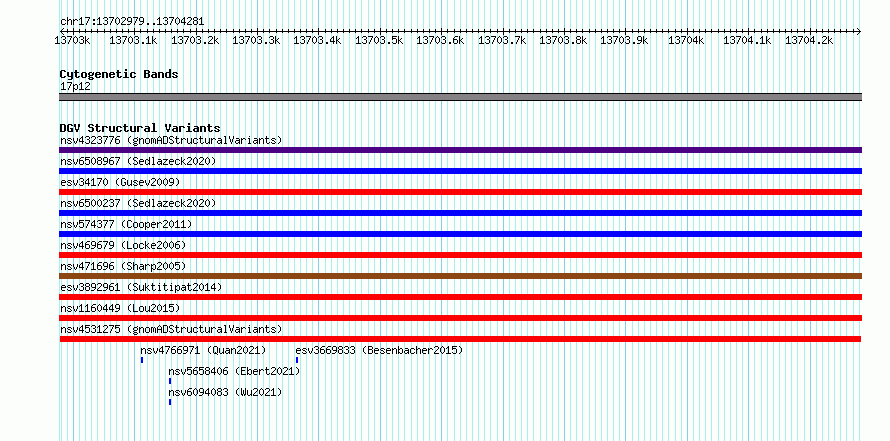Click the 13703.7k ruler tick label
890x441 pixels.
(x=502, y=40)
